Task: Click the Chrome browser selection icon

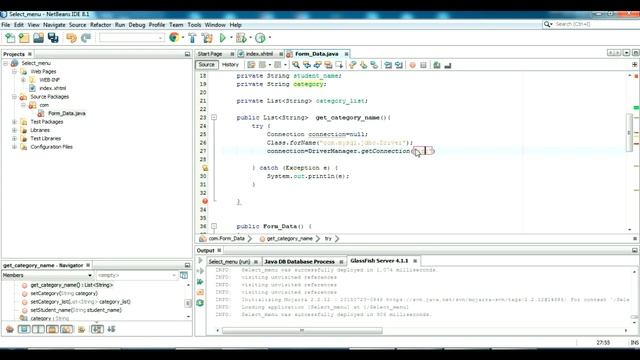Action: [174, 38]
